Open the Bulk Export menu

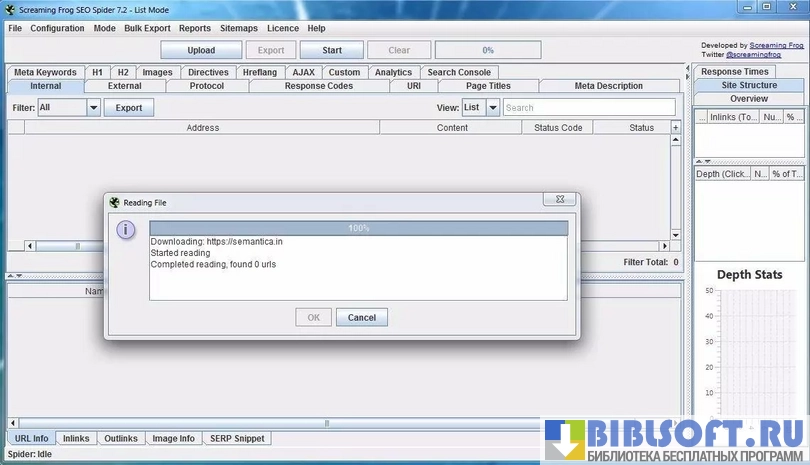tap(147, 28)
